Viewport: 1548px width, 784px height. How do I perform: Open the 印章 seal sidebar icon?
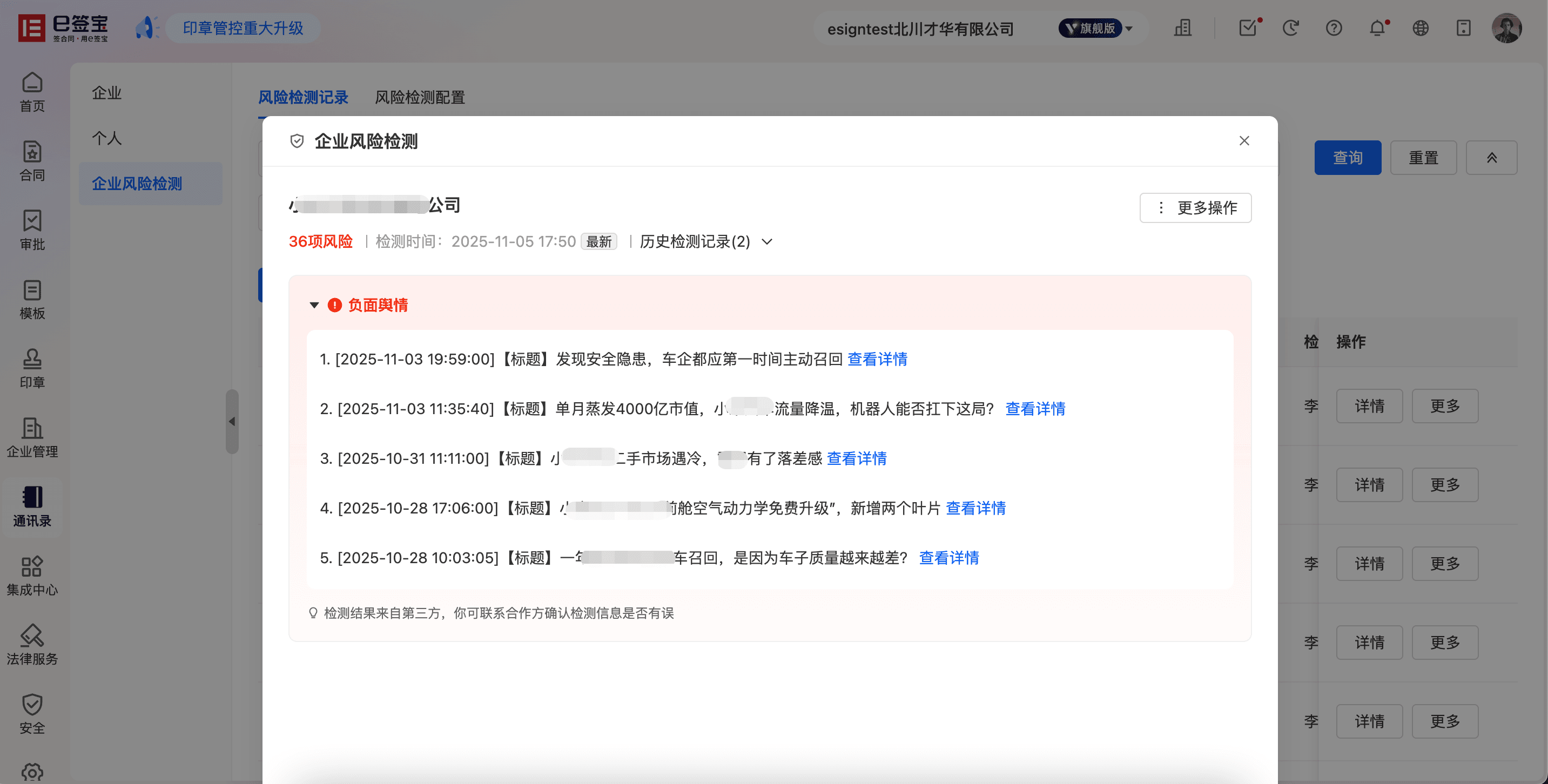point(32,368)
